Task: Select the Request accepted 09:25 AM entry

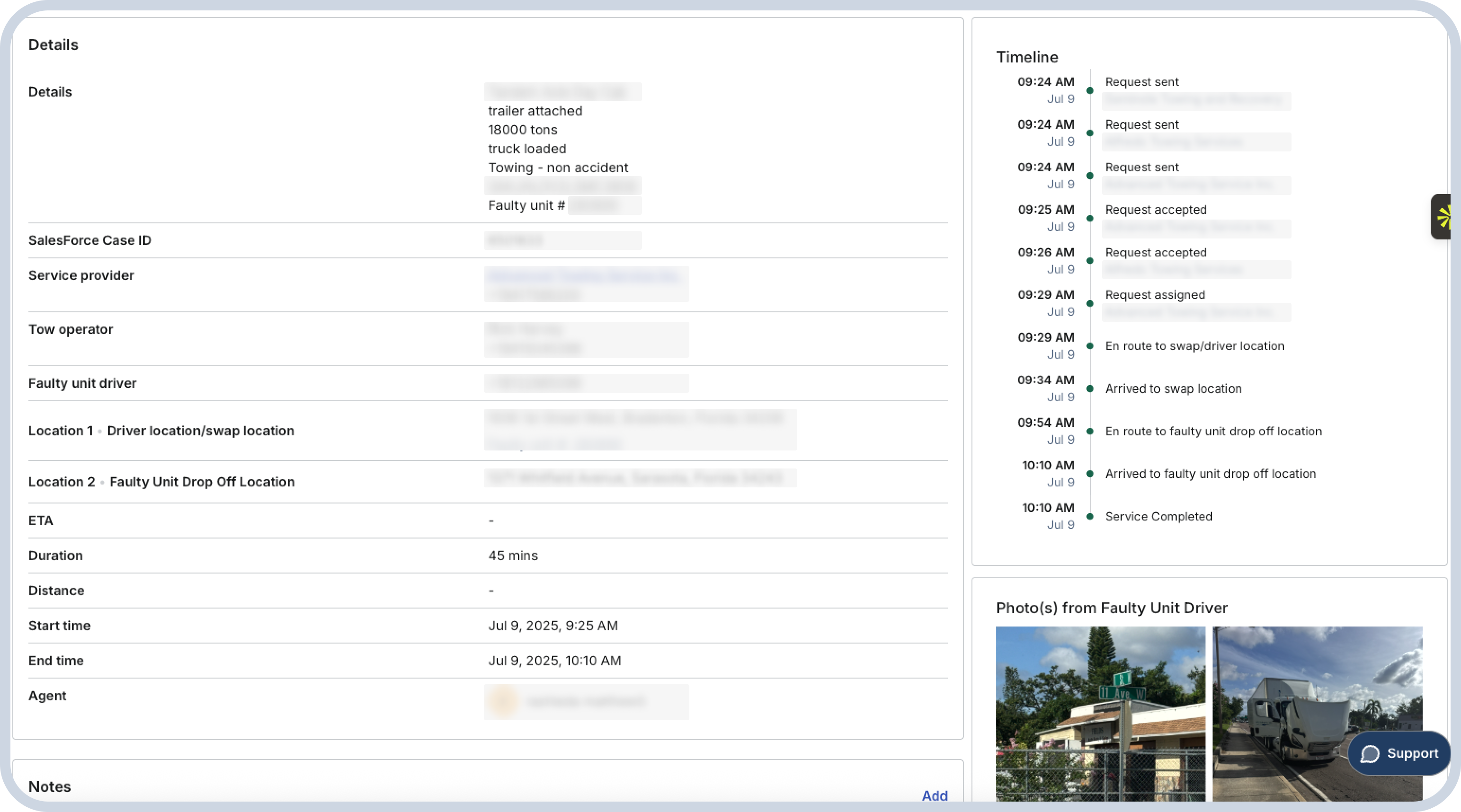Action: click(1155, 210)
